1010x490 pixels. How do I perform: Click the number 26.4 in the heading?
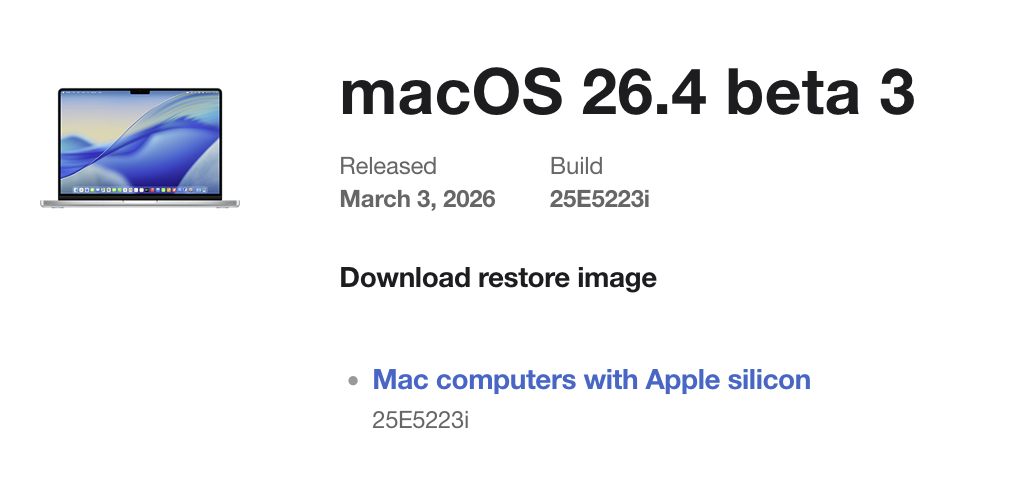tap(643, 93)
